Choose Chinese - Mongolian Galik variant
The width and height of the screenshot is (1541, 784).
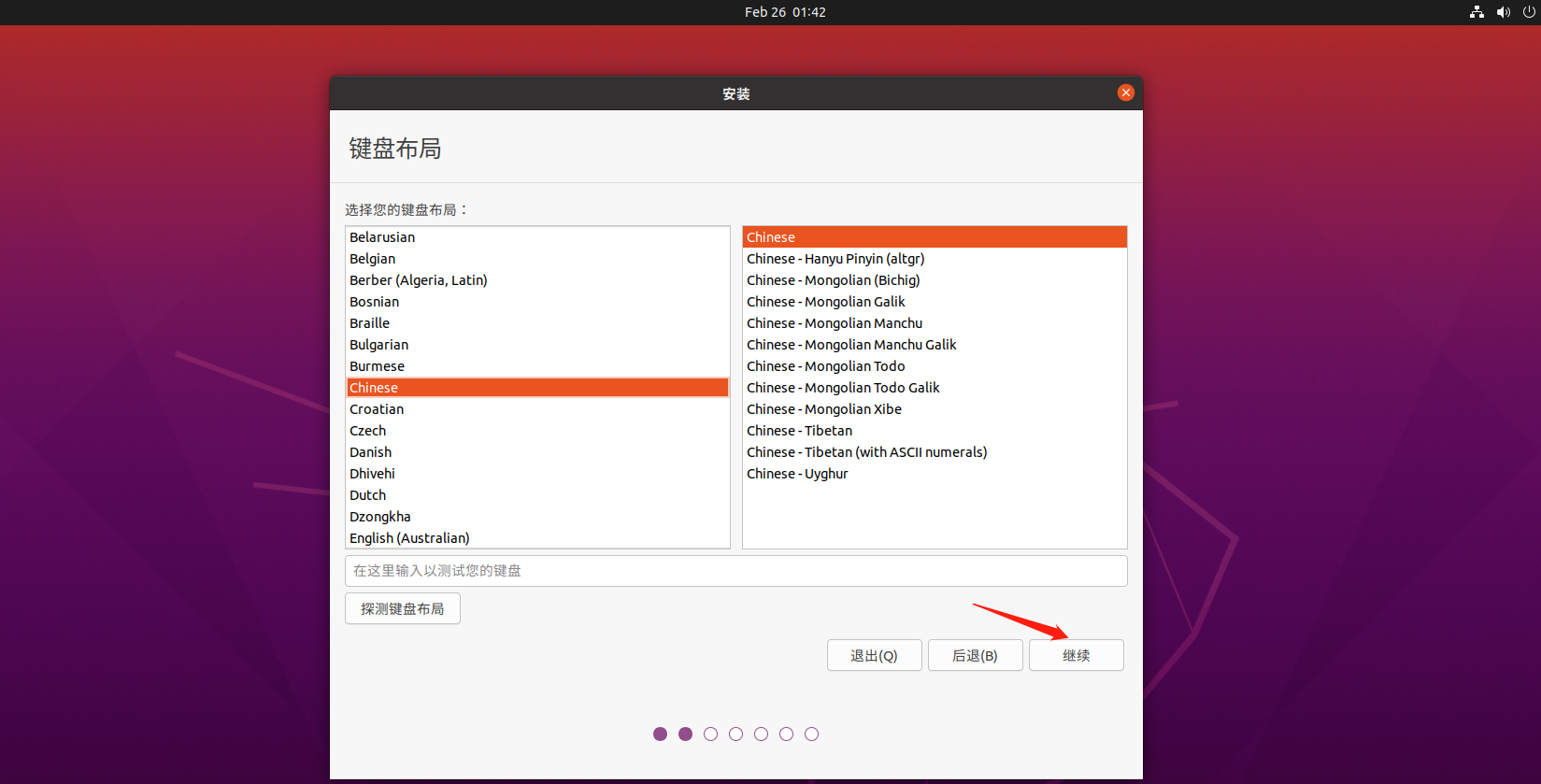point(935,302)
